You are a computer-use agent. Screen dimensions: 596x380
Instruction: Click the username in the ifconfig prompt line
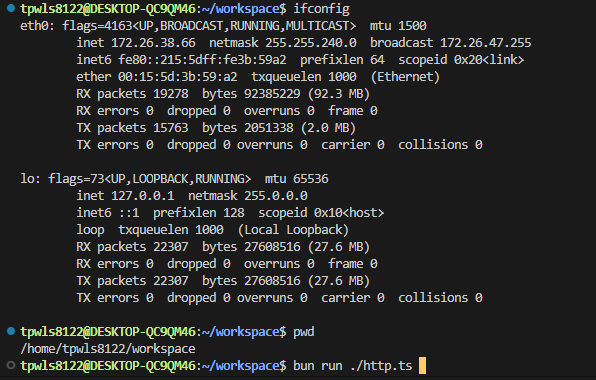tap(51, 9)
